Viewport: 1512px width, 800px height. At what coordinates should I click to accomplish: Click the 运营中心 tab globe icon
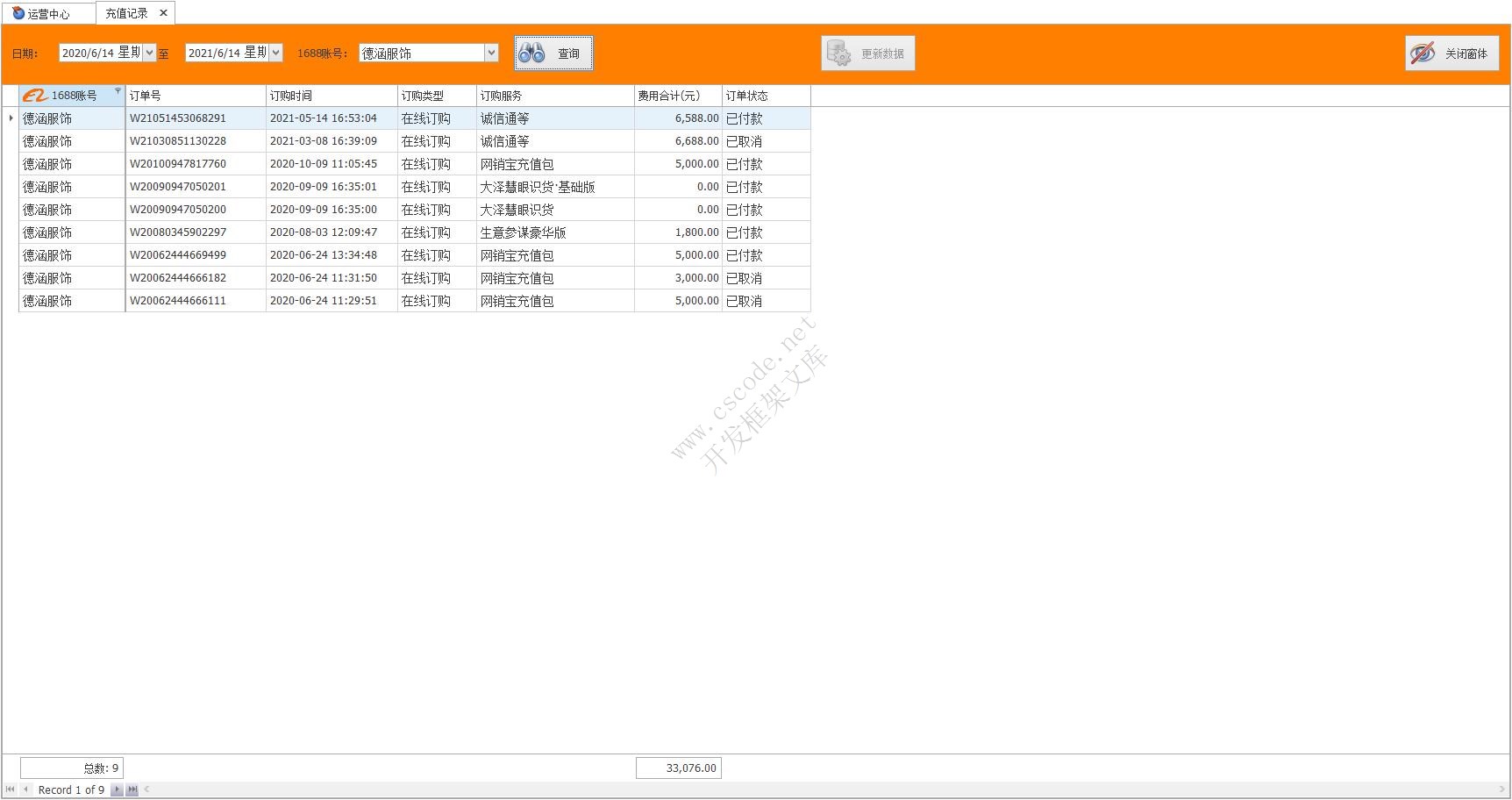point(18,13)
